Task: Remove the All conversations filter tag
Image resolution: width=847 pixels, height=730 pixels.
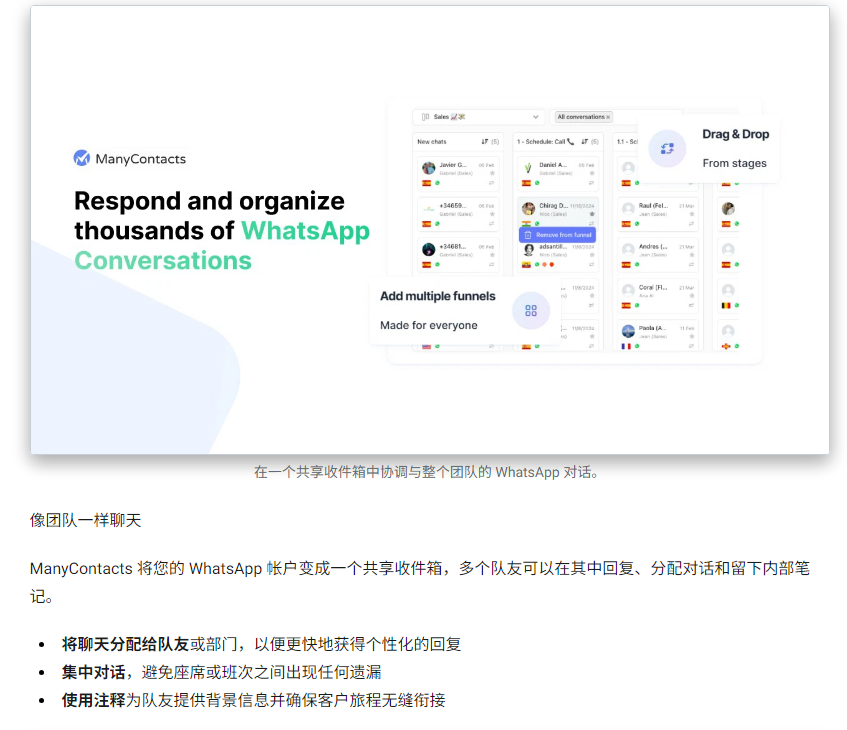Action: coord(608,117)
